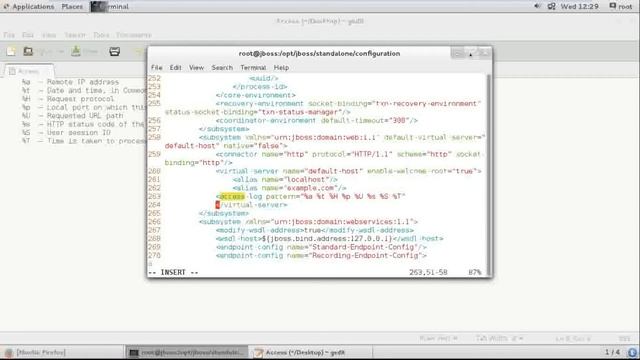640x360 pixels.
Task: Open the Documents menu in the gedit window
Action: pyautogui.click(x=134, y=35)
